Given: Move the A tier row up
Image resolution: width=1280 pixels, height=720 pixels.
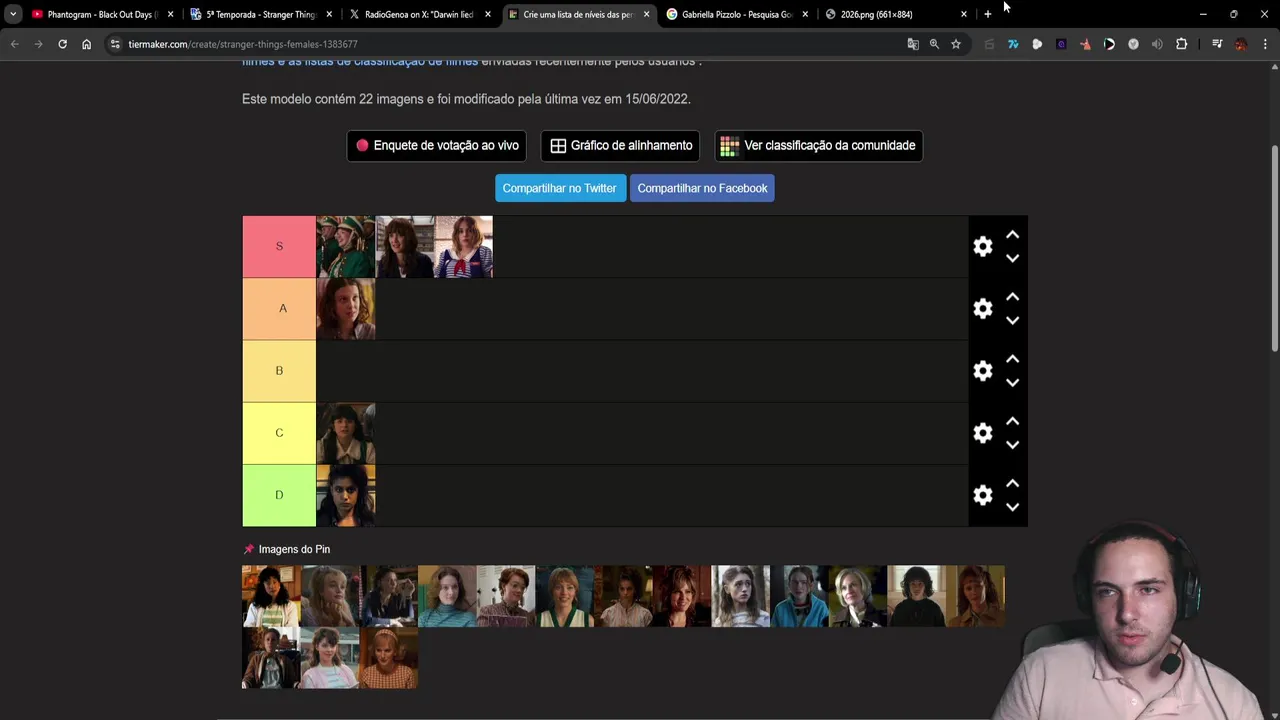Looking at the screenshot, I should coord(1012,297).
